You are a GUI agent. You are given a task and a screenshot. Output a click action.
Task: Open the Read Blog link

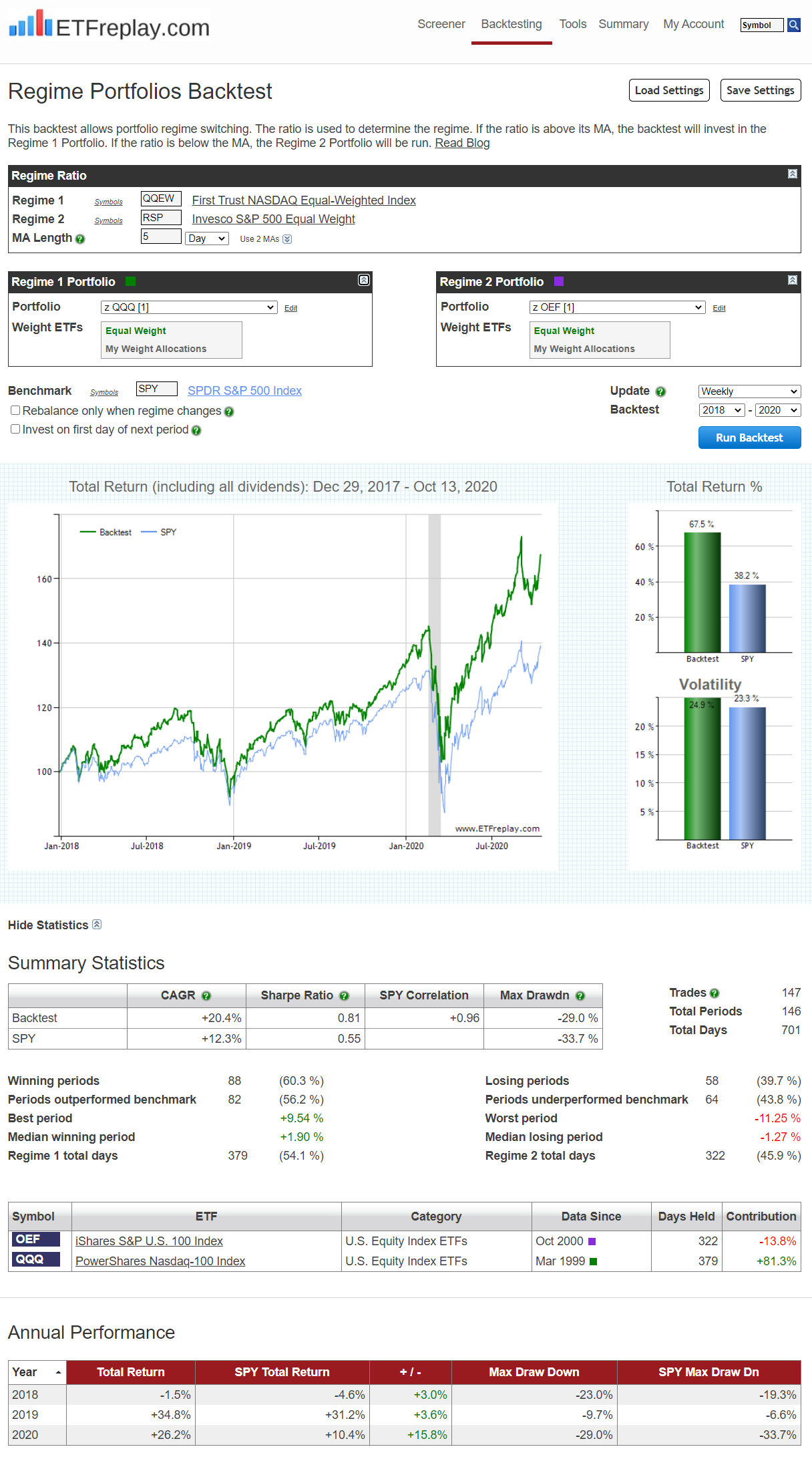[462, 143]
